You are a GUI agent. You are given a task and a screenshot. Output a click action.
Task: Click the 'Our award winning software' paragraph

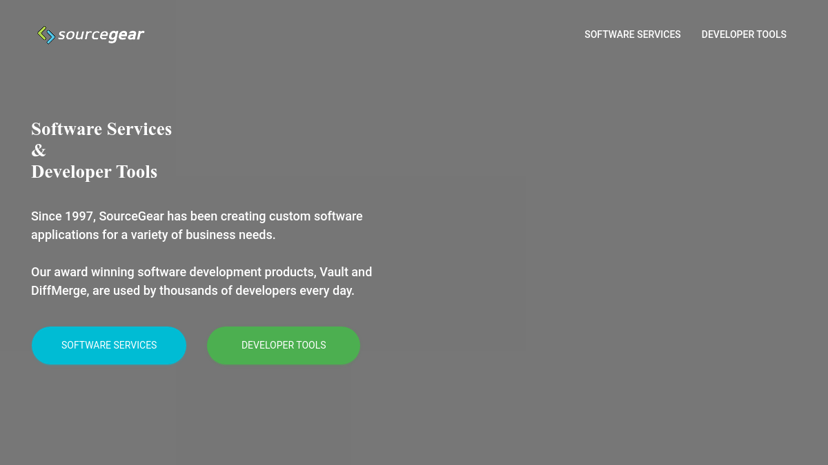[201, 281]
